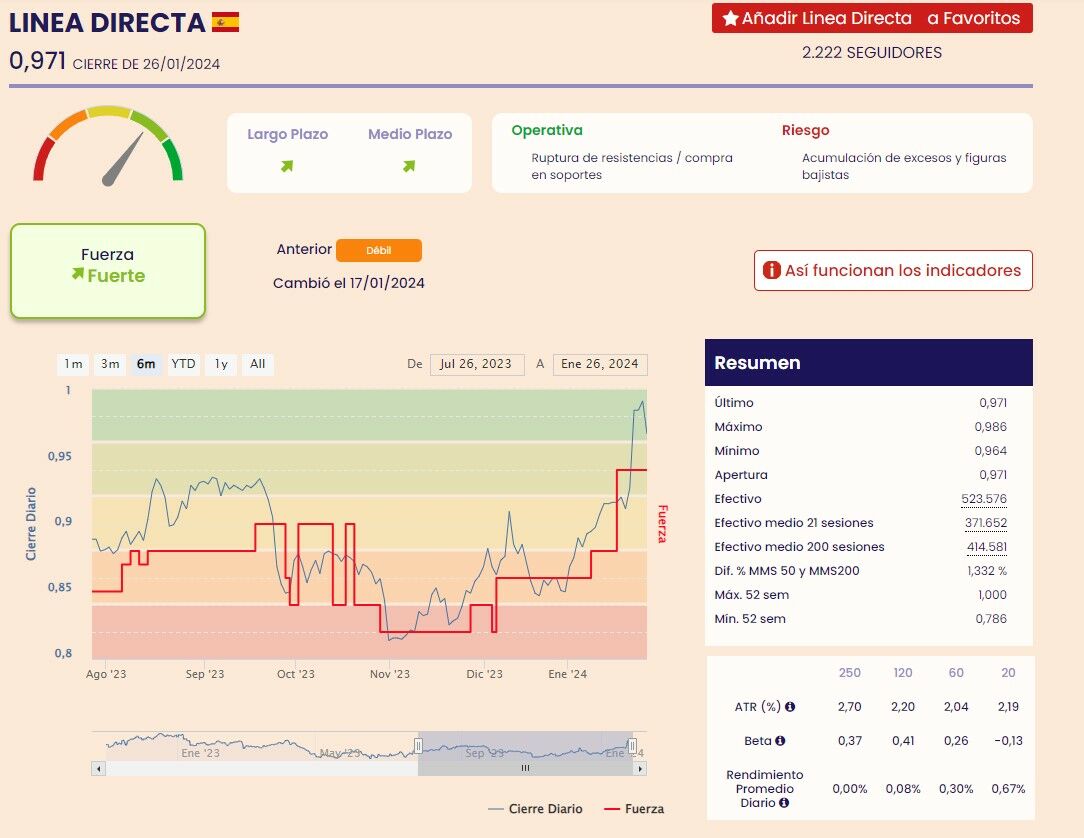The height and width of the screenshot is (838, 1084).
Task: Click the green arrow under Medio Plazo
Action: [409, 166]
